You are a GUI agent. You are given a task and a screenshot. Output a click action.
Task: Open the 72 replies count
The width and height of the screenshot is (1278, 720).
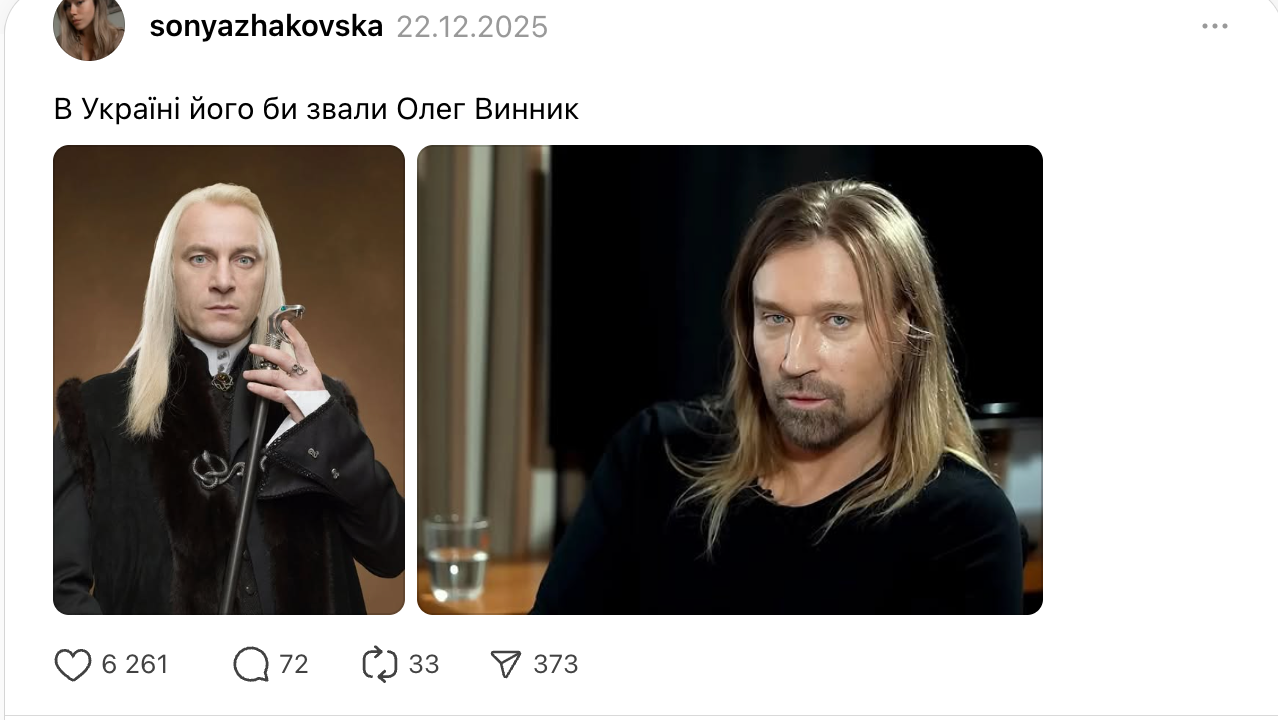[294, 665]
